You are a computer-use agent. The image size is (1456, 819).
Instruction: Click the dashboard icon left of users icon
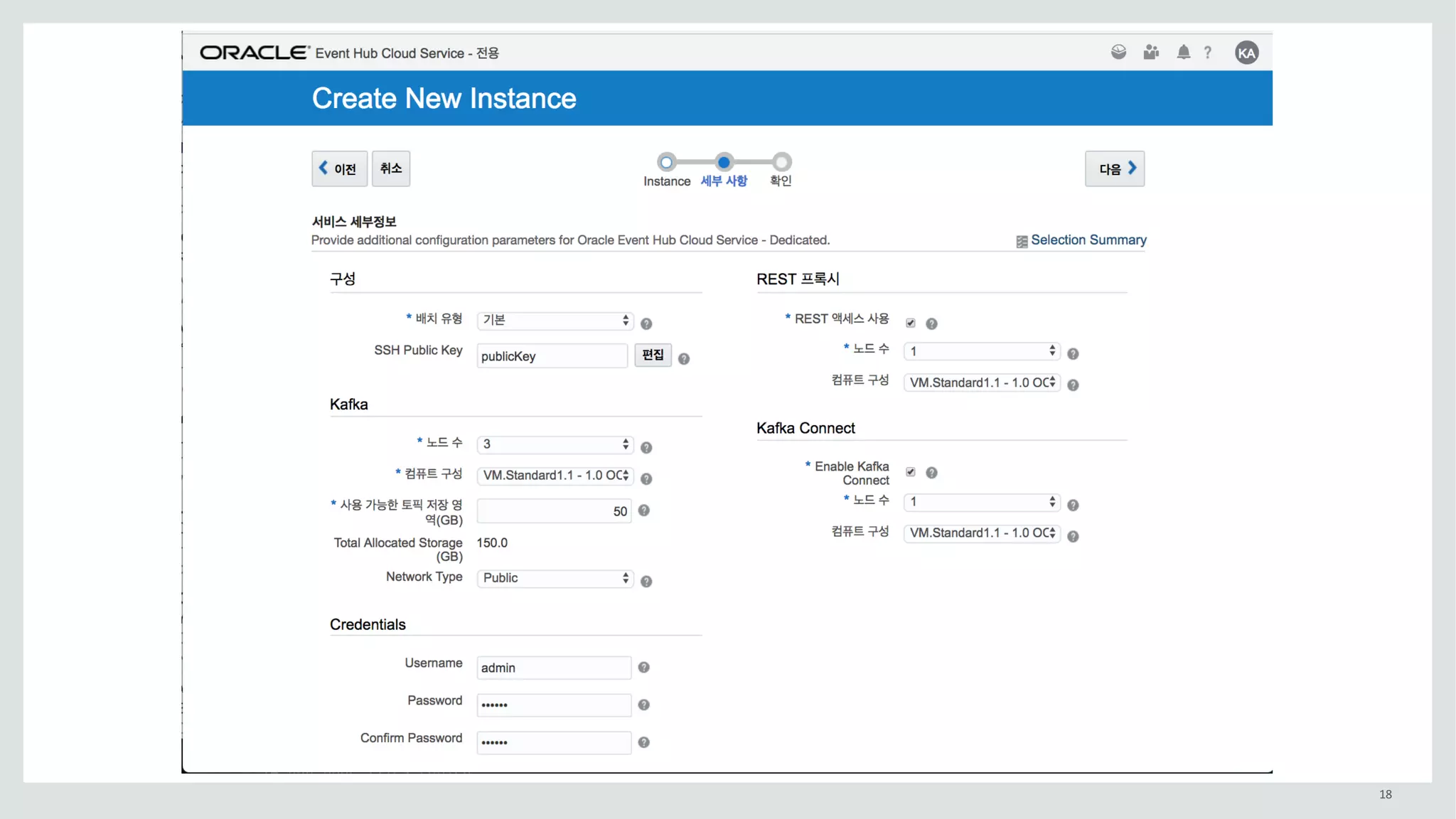tap(1118, 53)
